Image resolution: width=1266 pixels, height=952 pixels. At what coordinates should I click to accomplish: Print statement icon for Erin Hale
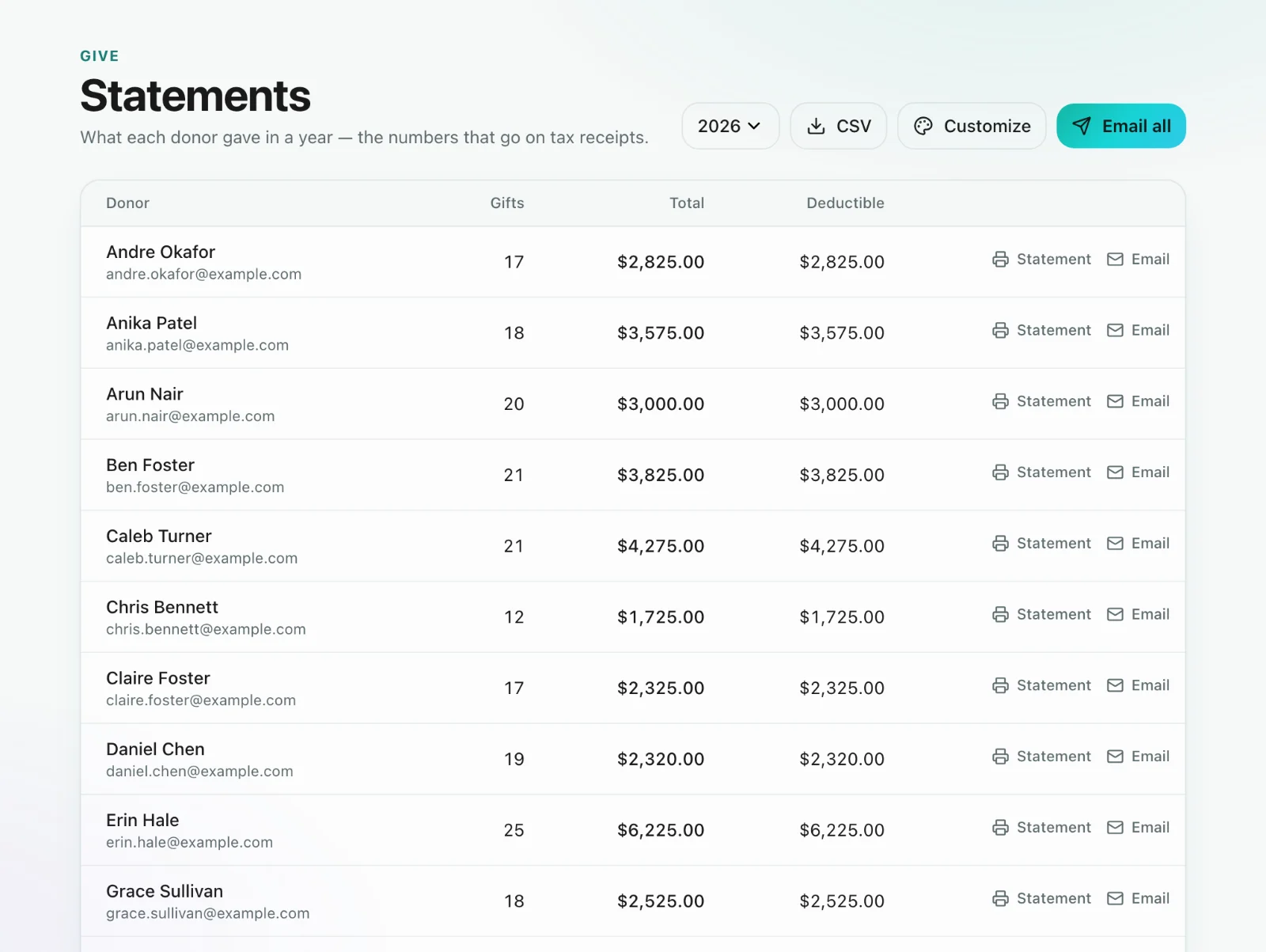coord(1000,828)
